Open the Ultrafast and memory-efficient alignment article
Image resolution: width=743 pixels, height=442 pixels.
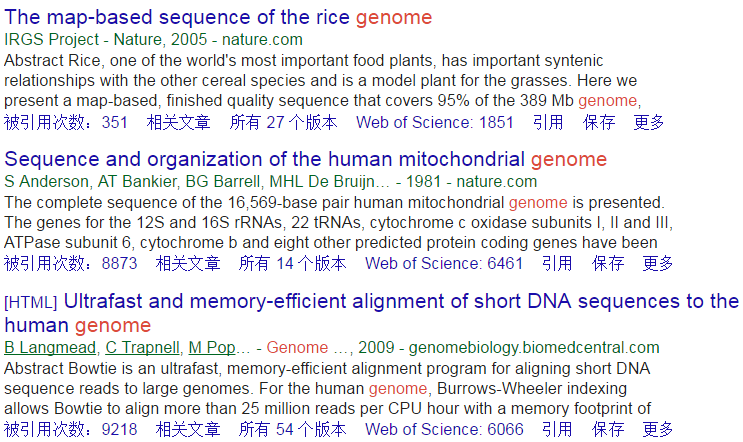[x=372, y=313]
